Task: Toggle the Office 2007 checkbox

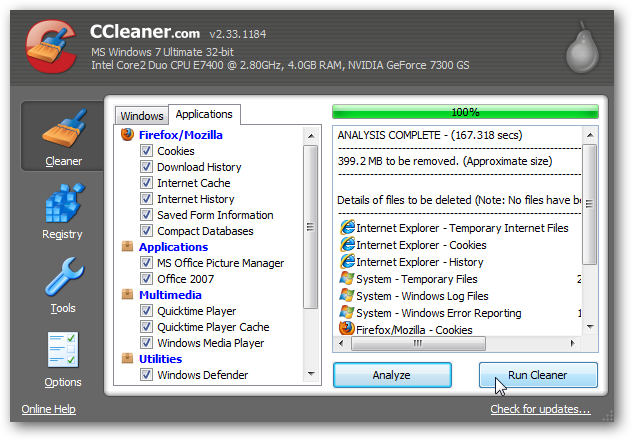Action: [x=146, y=278]
